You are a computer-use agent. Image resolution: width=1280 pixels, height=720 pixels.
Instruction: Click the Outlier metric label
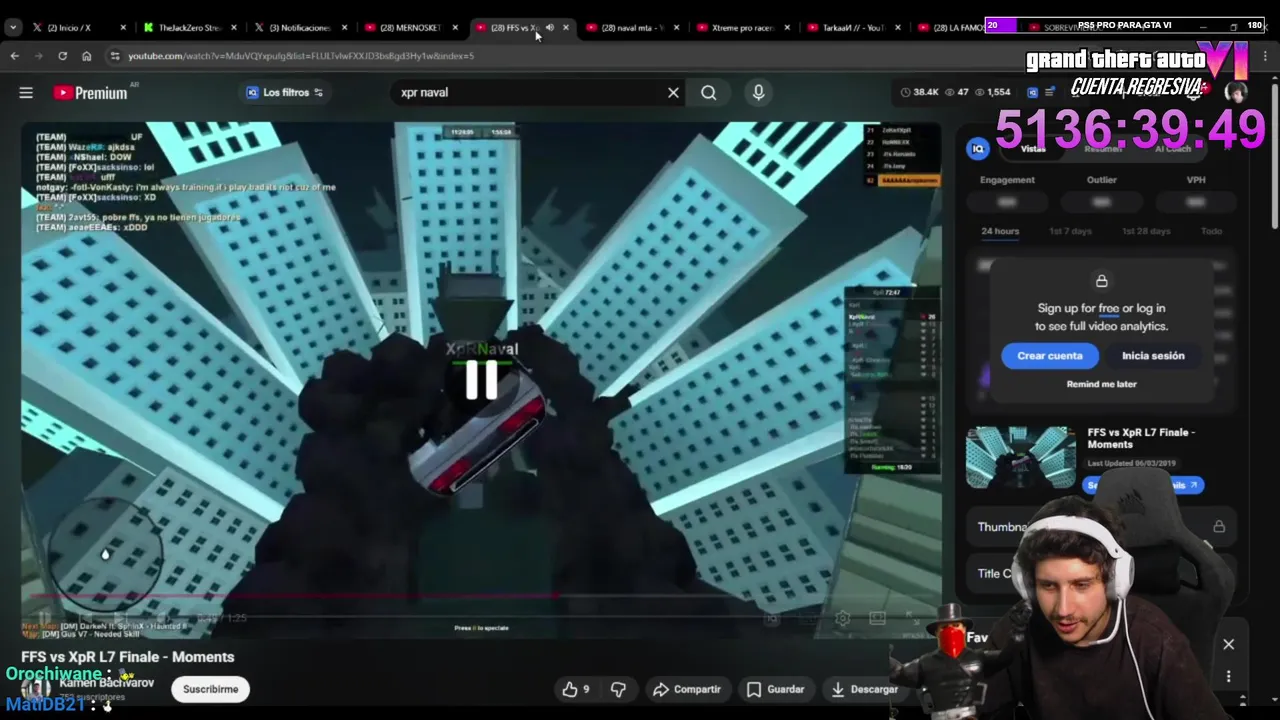click(1101, 180)
